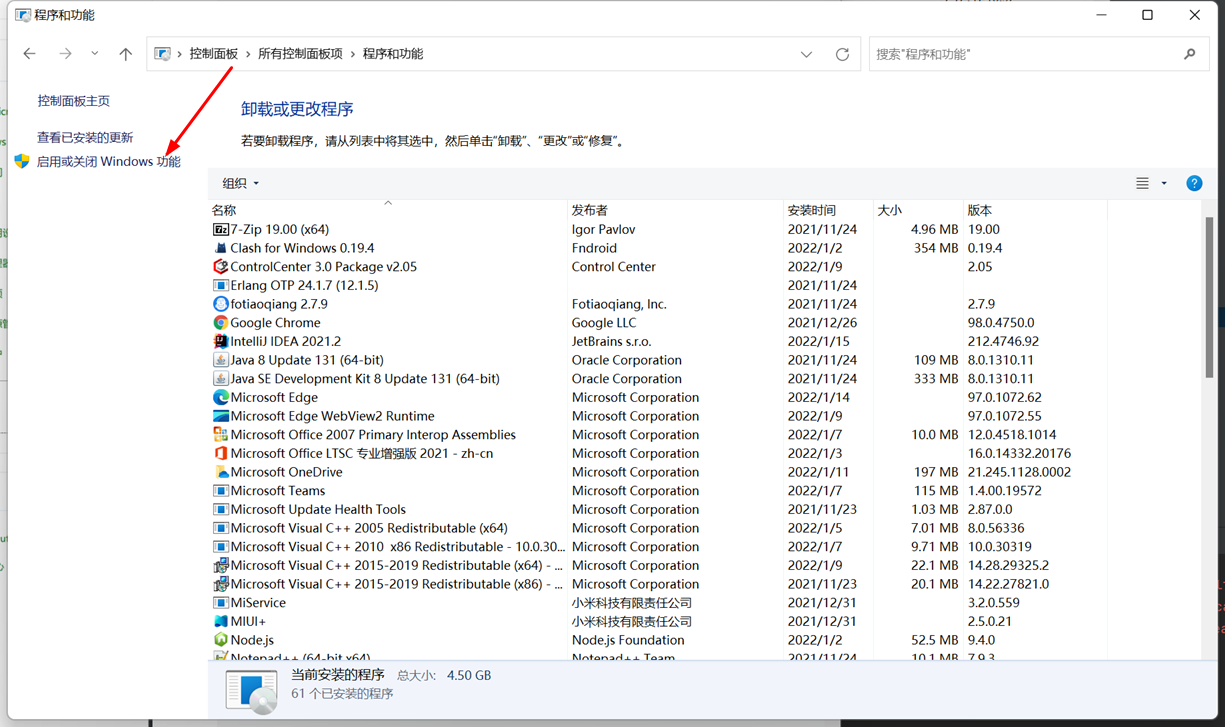
Task: Click the MiService program icon
Action: (221, 603)
